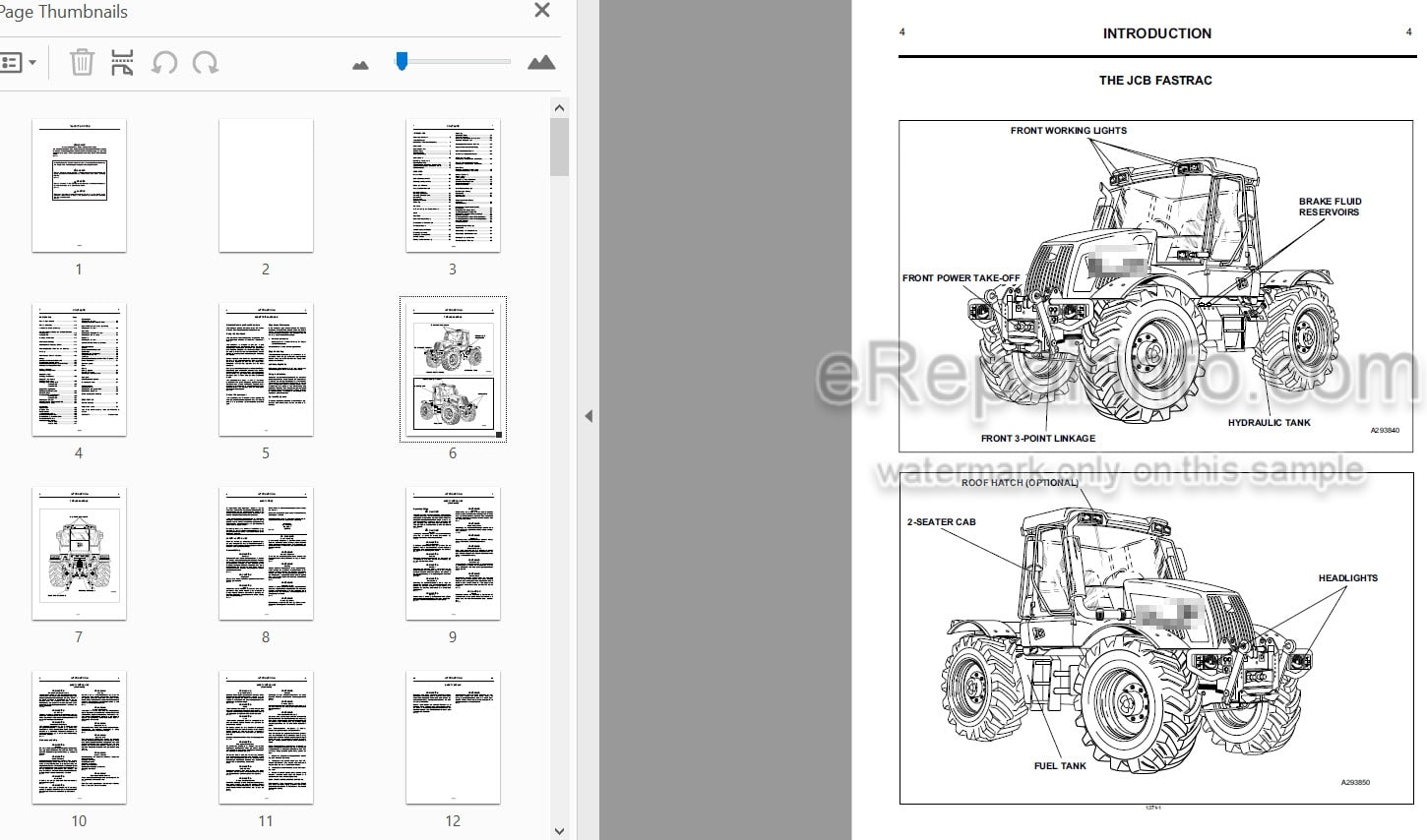The width and height of the screenshot is (1427, 840).
Task: Click the delete pages trash icon
Action: point(82,63)
